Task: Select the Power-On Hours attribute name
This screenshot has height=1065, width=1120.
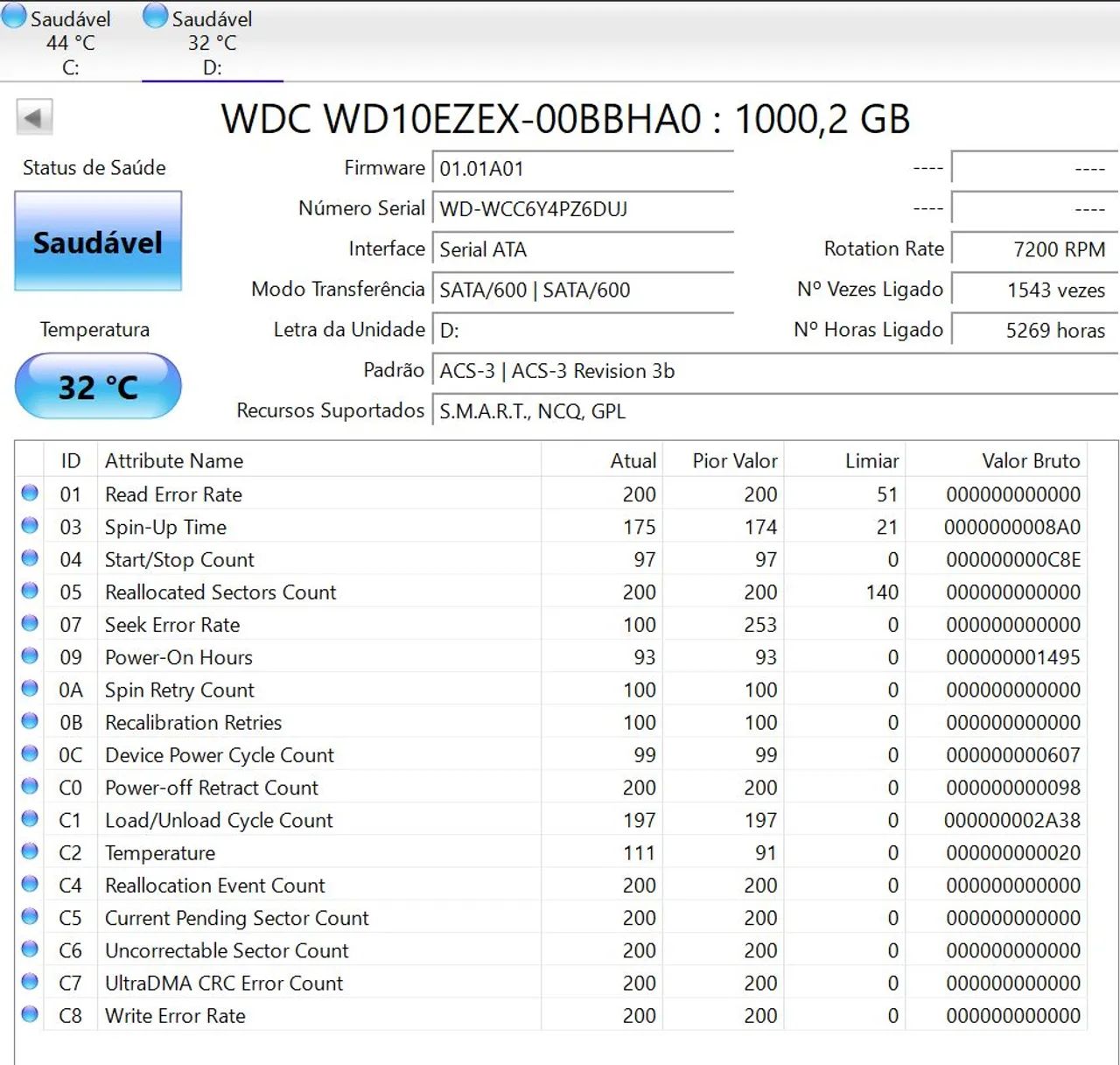Action: [178, 657]
